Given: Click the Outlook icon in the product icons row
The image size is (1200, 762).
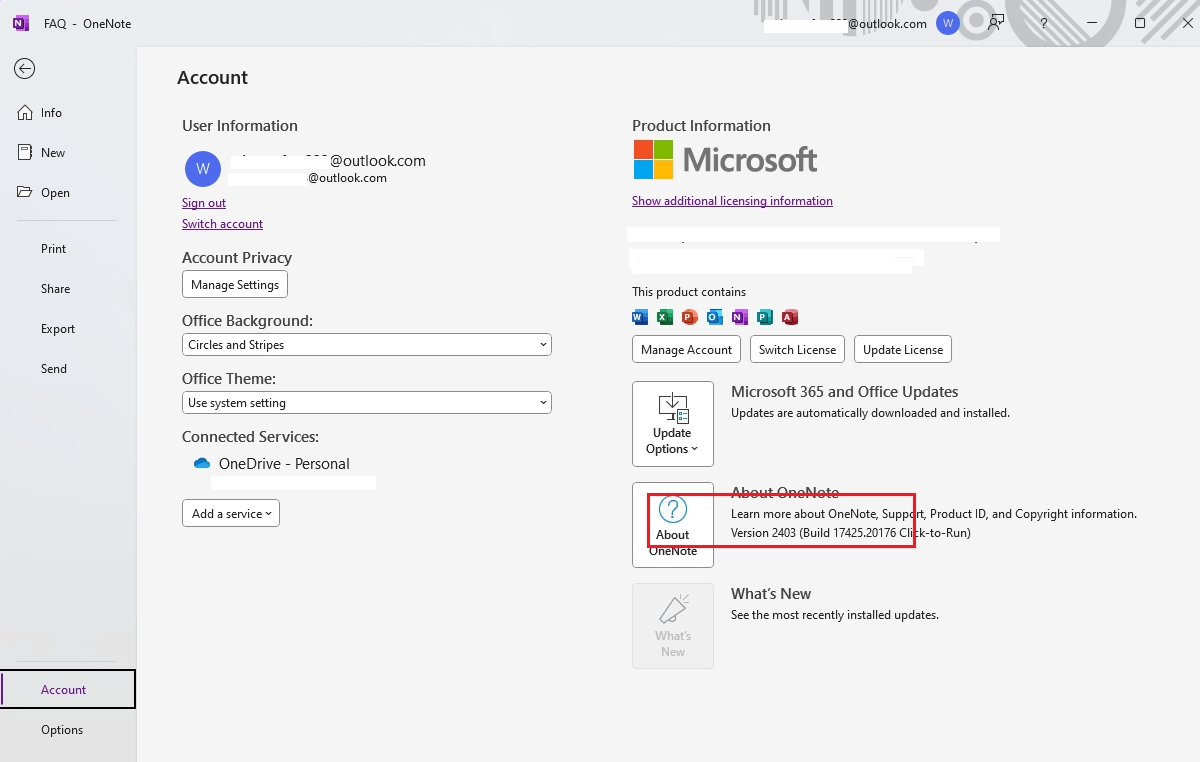Looking at the screenshot, I should click(714, 316).
